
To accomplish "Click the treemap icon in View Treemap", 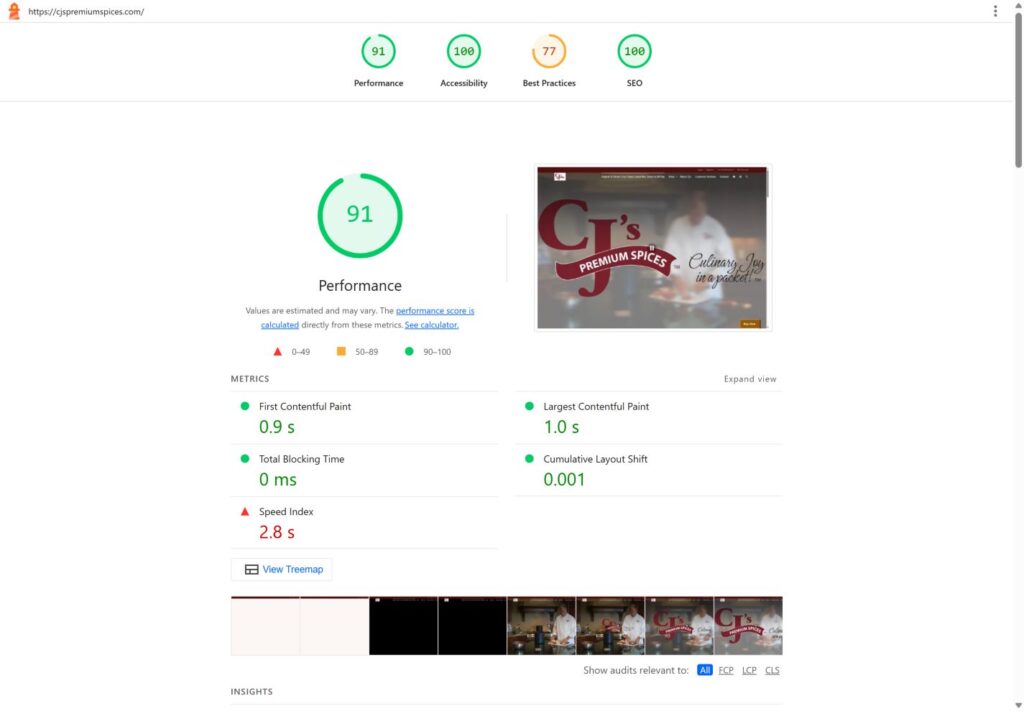I will click(x=251, y=569).
